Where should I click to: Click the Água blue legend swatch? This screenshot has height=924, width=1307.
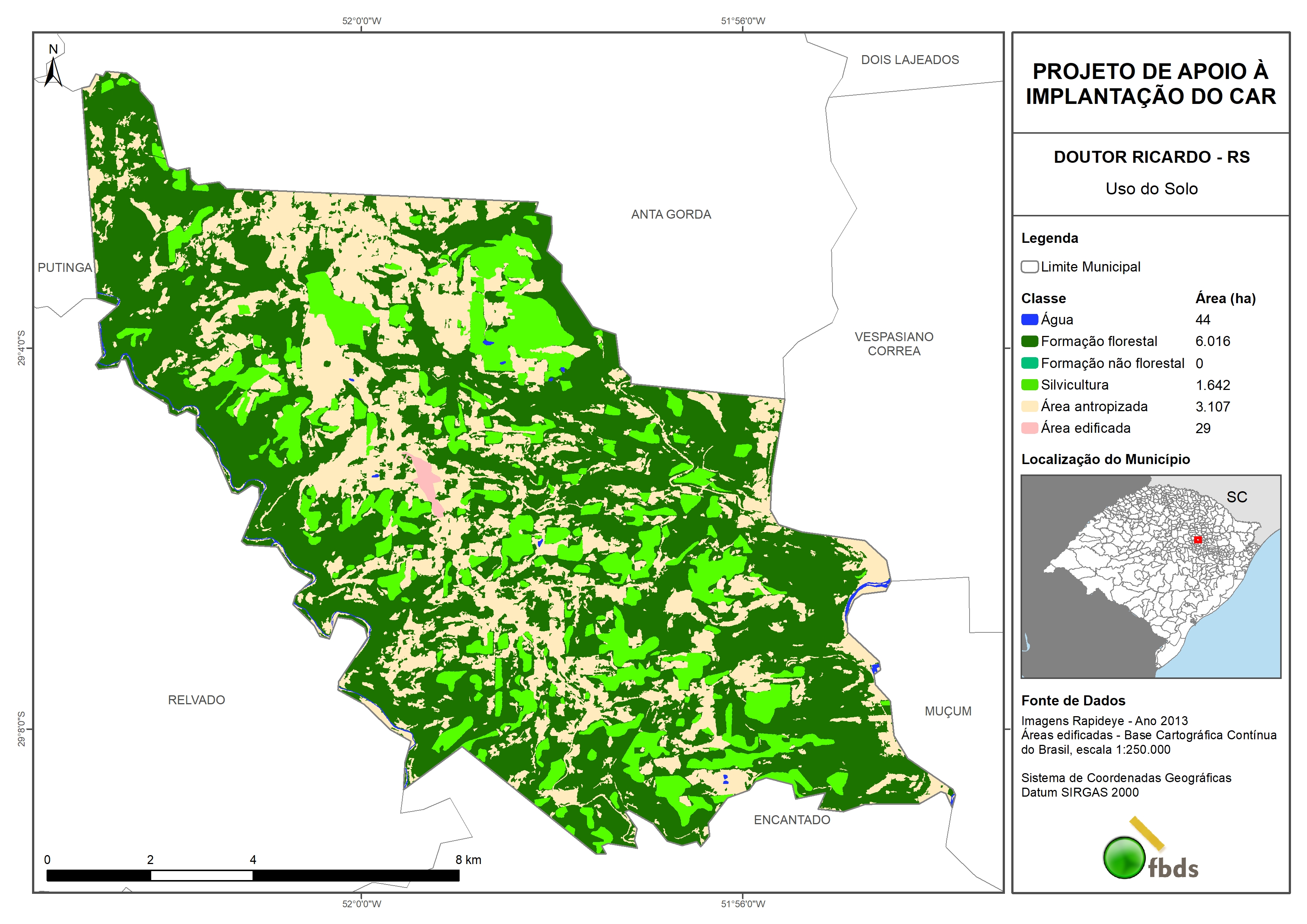click(x=1029, y=320)
